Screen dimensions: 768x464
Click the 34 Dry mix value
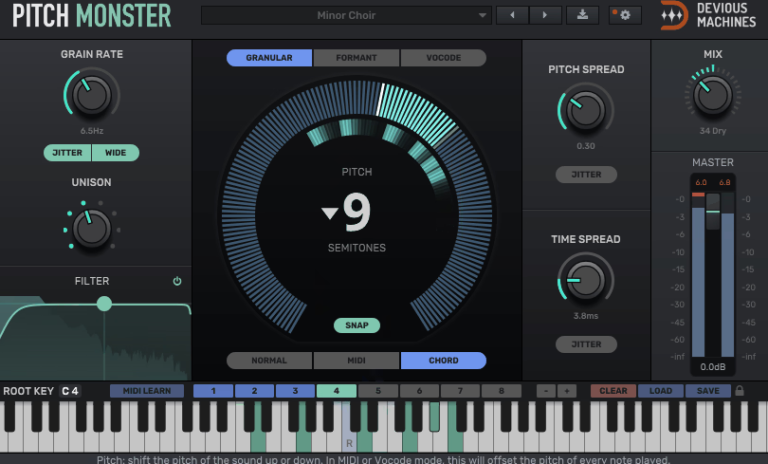tap(713, 131)
